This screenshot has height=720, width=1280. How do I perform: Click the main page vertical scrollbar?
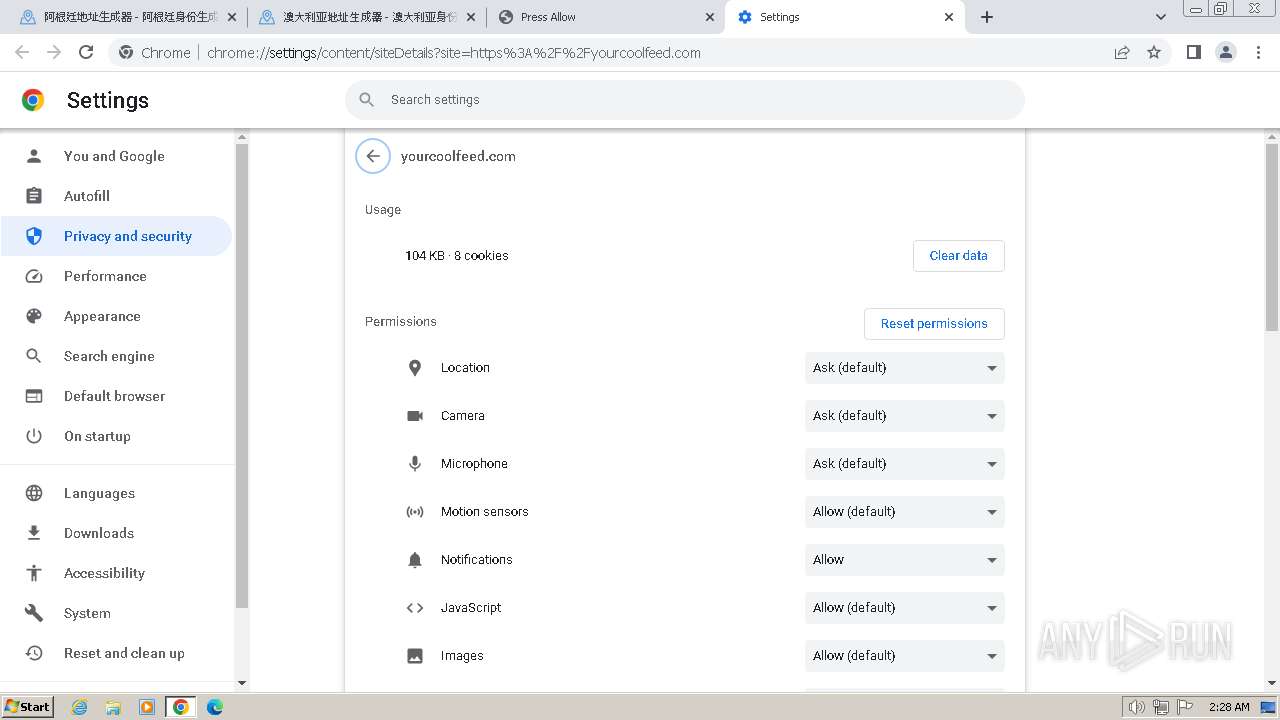(1272, 237)
